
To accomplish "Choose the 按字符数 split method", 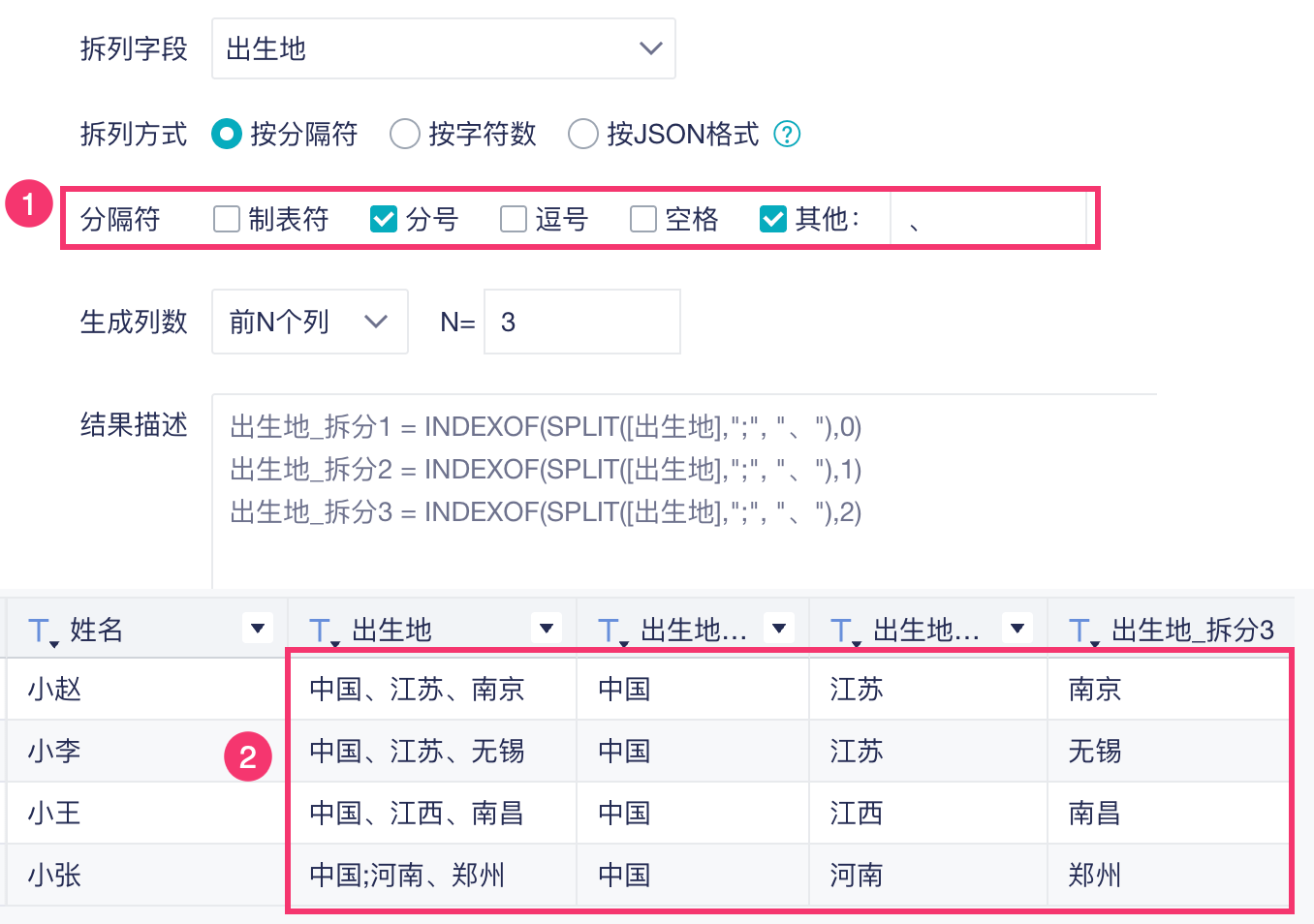I will (405, 134).
